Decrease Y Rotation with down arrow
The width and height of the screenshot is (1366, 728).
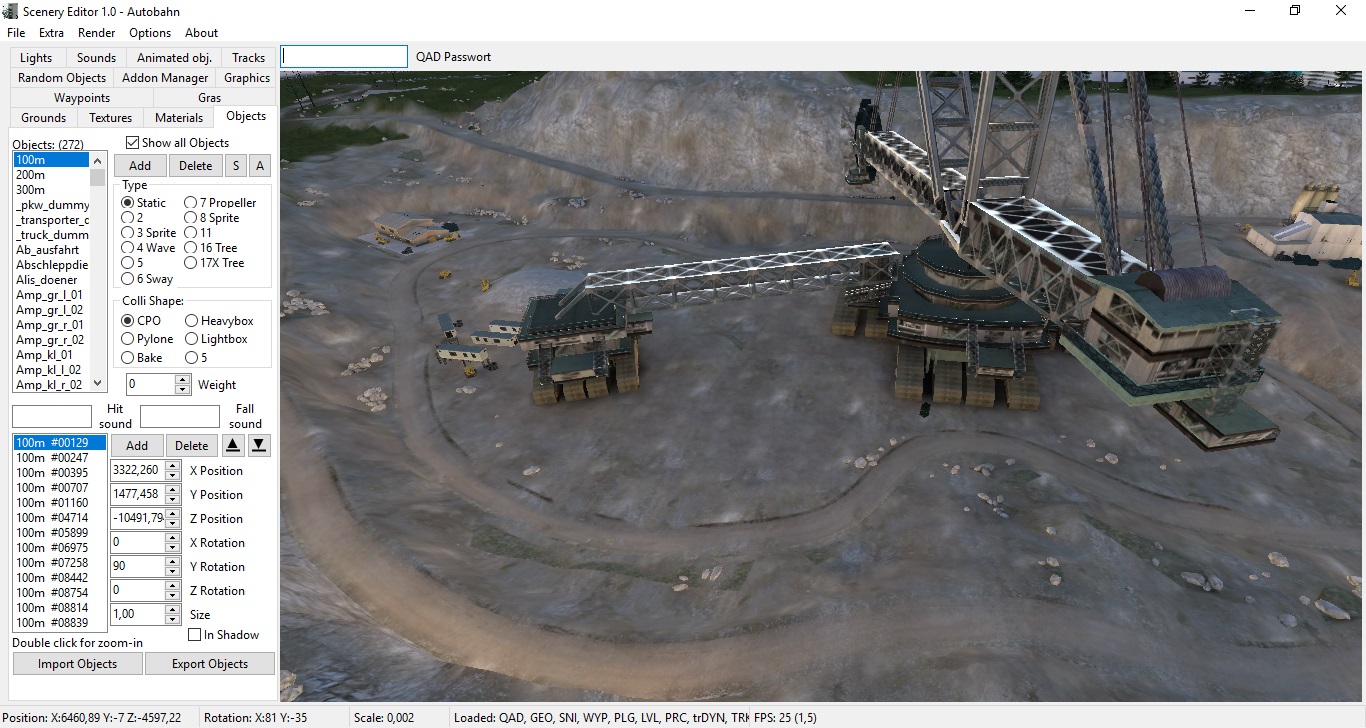click(x=173, y=572)
